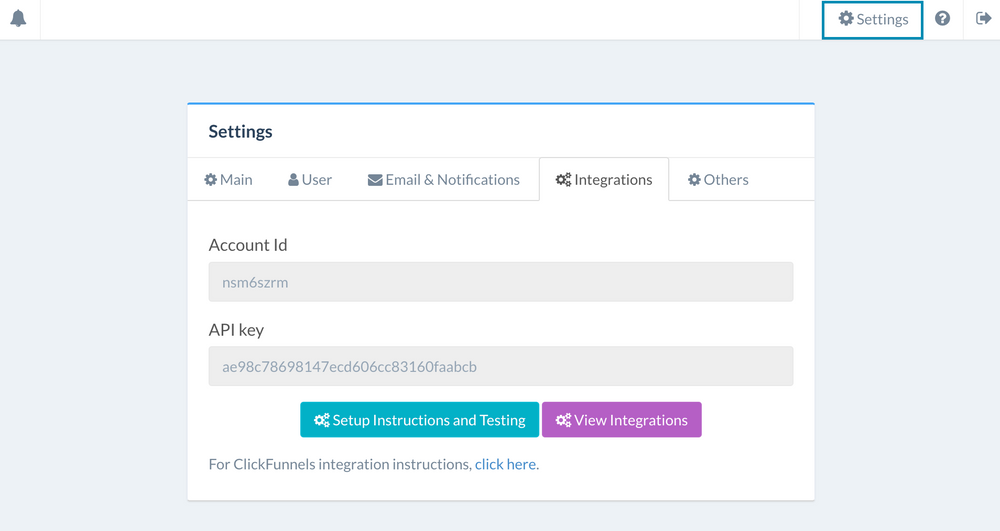This screenshot has height=531, width=1000.
Task: Click the person icon on User tab
Action: tap(293, 180)
